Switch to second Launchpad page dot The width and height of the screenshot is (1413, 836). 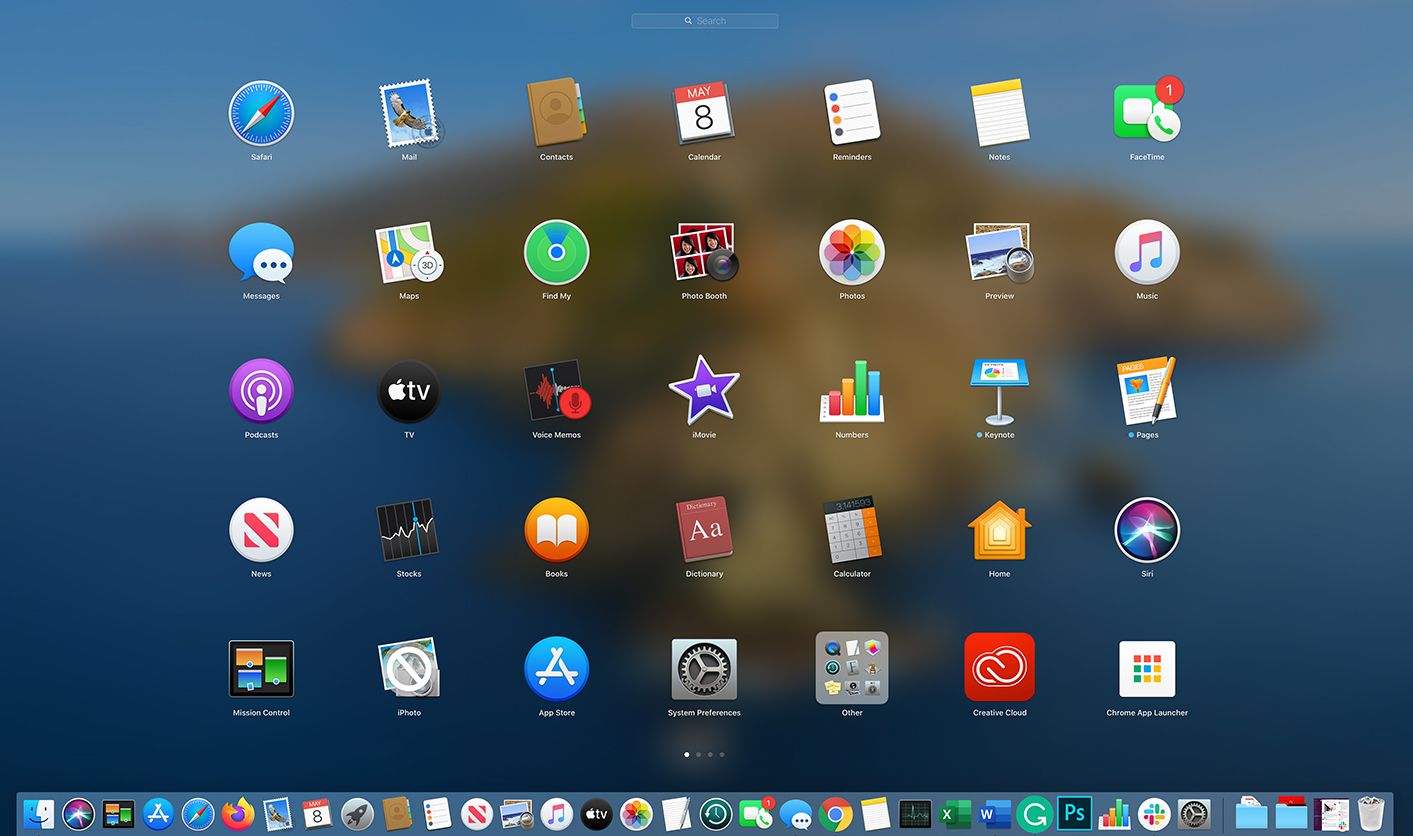pos(698,755)
